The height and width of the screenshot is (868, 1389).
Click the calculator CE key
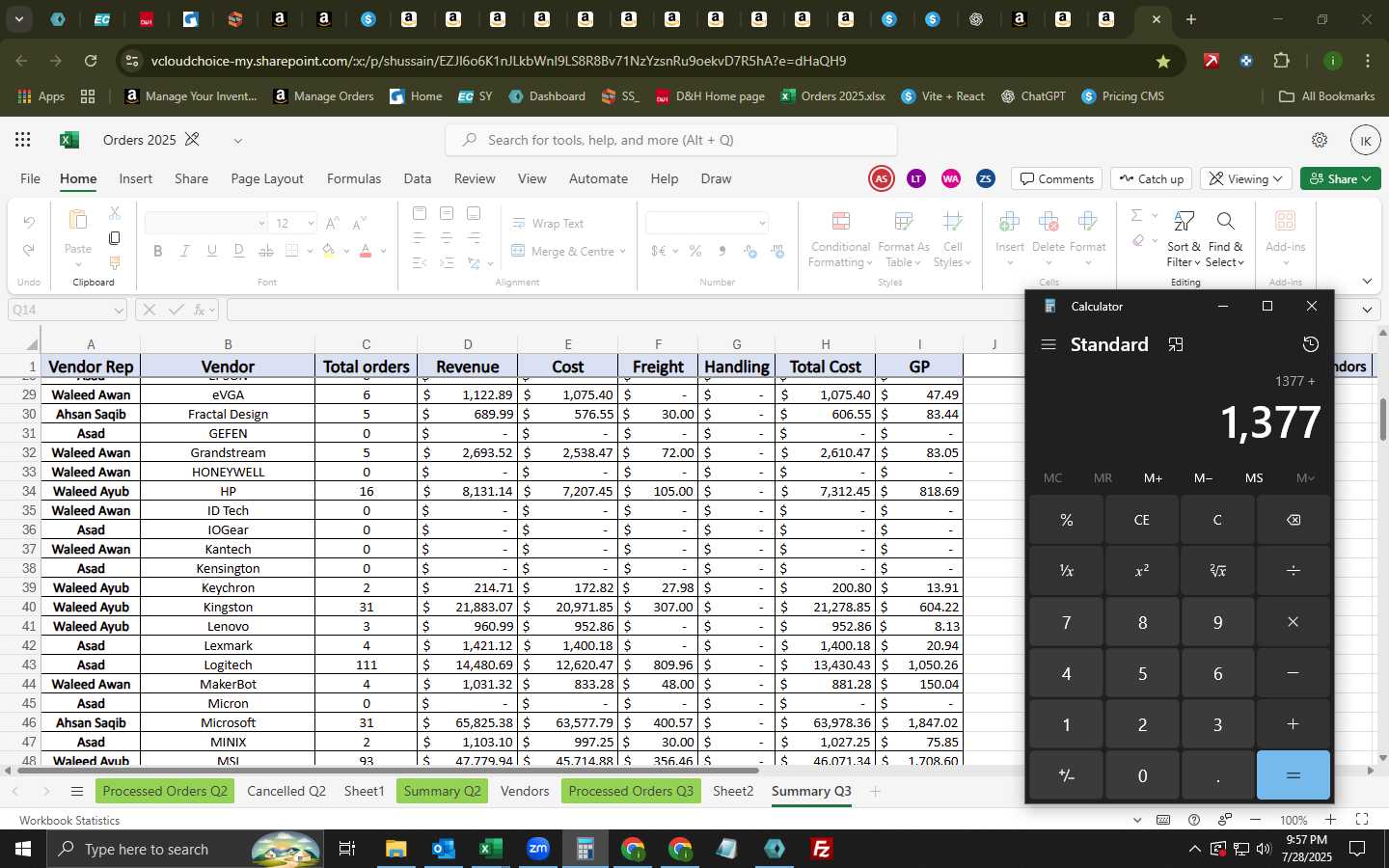[x=1142, y=520]
